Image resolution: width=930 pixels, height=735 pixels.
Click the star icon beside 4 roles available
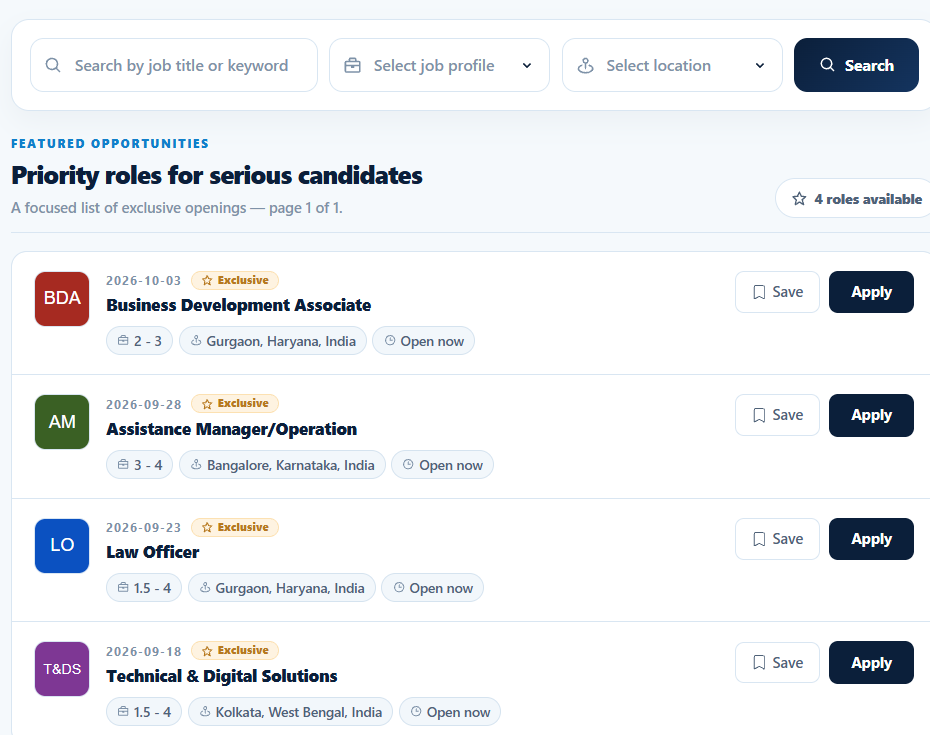coord(799,199)
